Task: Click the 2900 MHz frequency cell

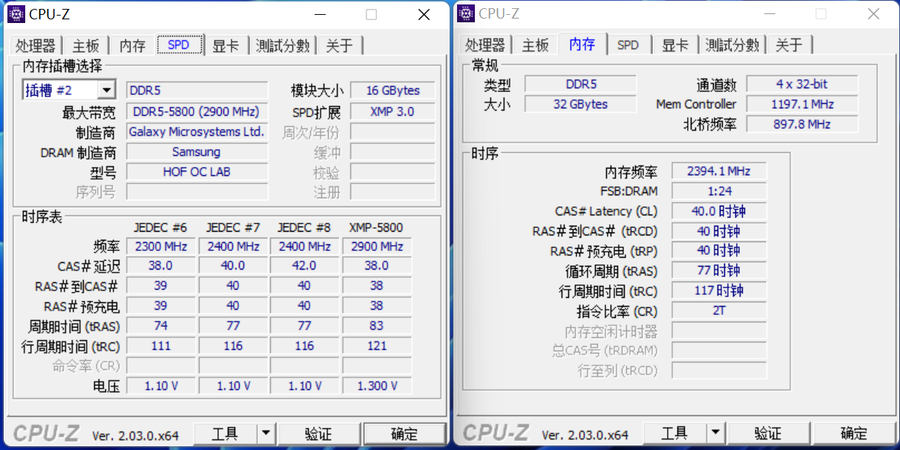Action: coord(377,247)
